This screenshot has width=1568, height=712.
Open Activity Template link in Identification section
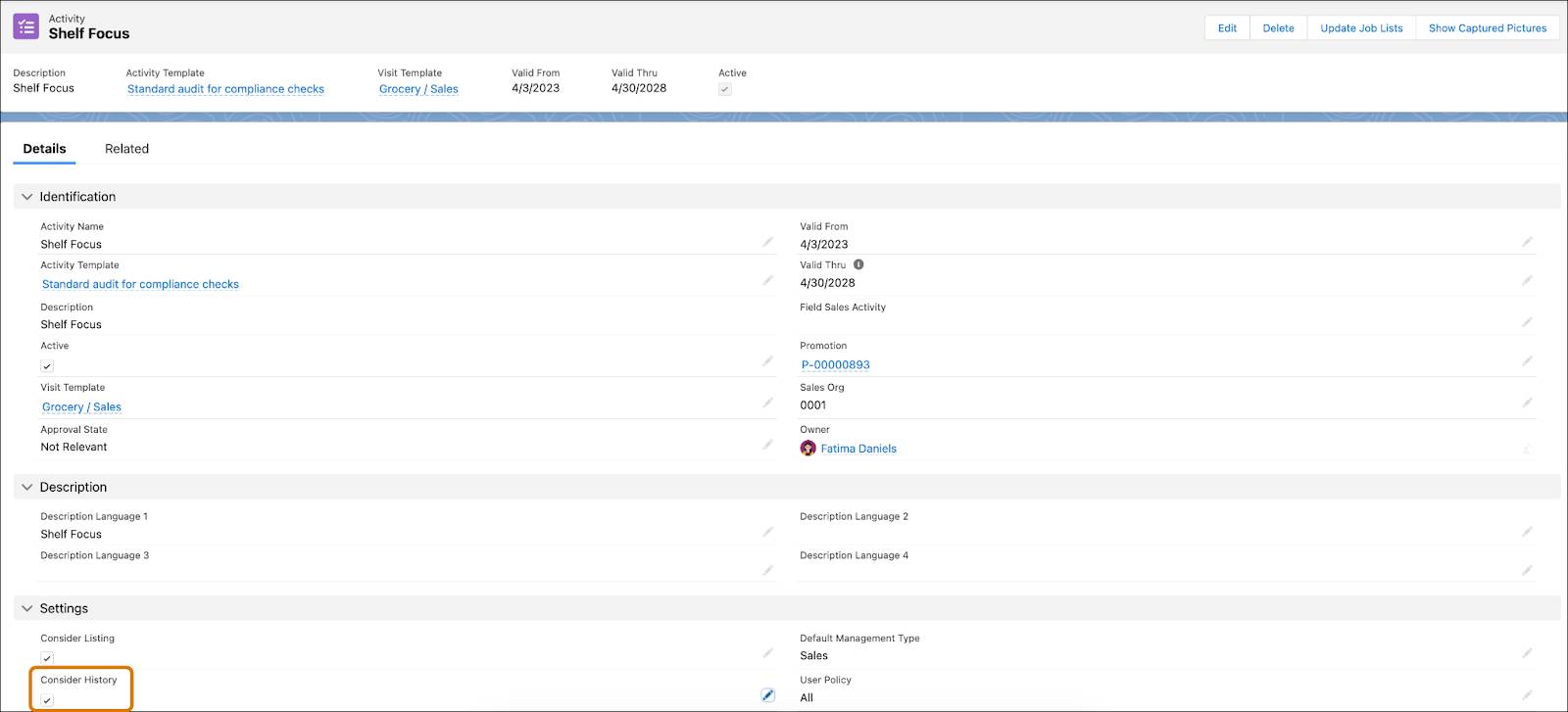pyautogui.click(x=140, y=284)
